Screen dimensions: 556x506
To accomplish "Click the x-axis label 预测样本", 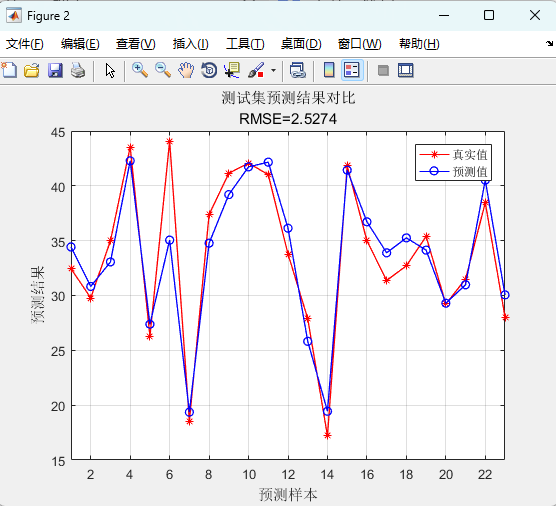I will pyautogui.click(x=288, y=494).
